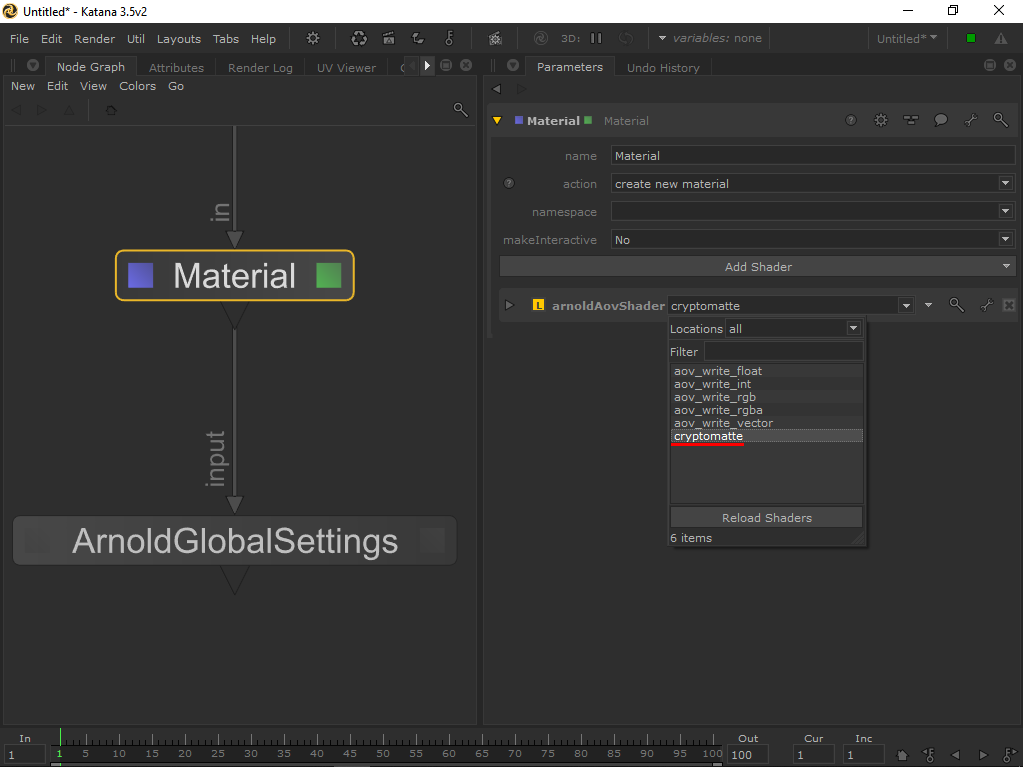Screen dimensions: 1023x767
Task: Click the recycle flush caches icon
Action: pyautogui.click(x=359, y=38)
